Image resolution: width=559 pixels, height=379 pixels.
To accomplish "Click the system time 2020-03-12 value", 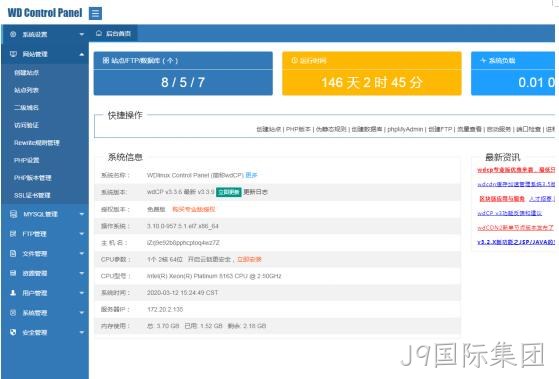I will [182, 292].
